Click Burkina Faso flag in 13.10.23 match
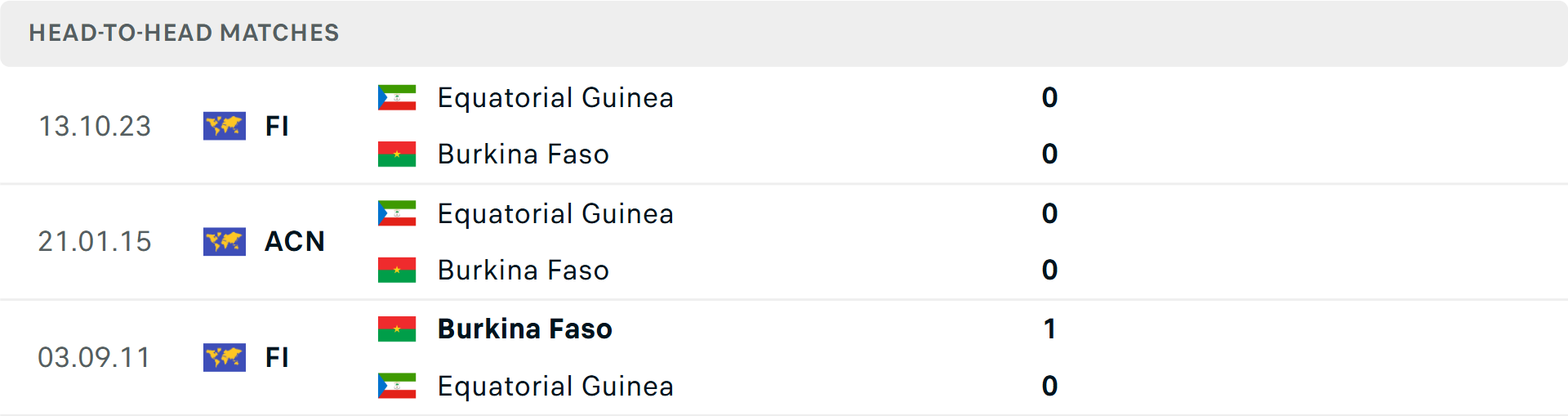 [397, 154]
